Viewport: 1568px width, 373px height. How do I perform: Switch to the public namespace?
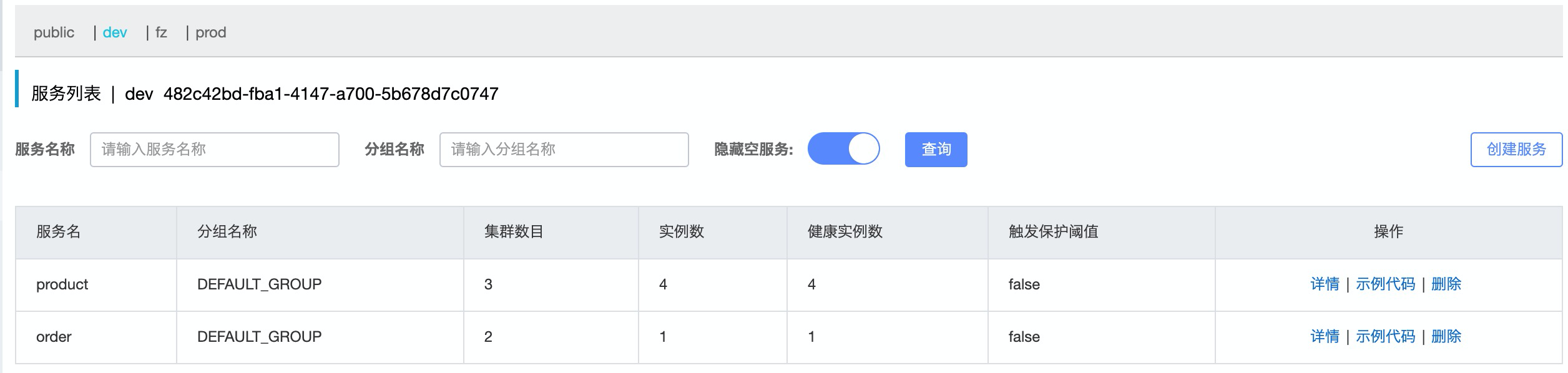[55, 32]
